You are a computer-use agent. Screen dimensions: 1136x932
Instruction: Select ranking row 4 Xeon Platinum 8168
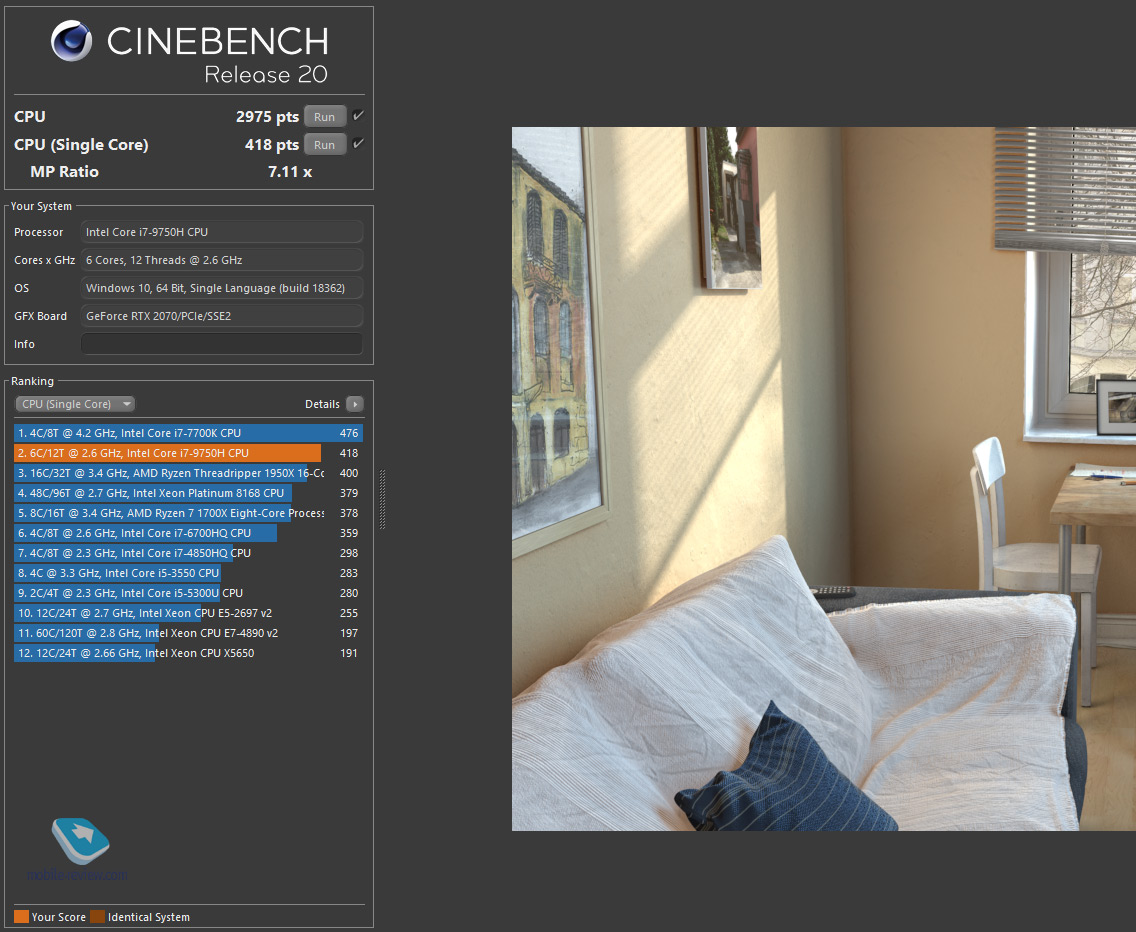tap(188, 494)
